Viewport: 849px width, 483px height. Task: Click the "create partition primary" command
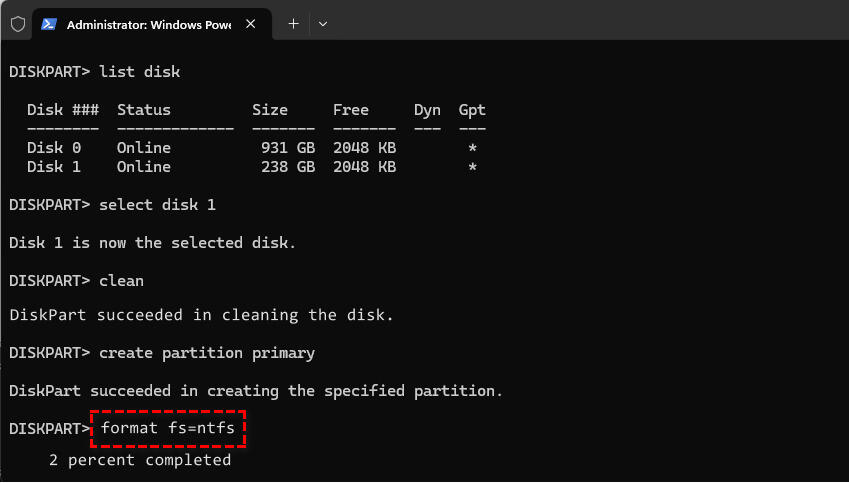pyautogui.click(x=207, y=353)
